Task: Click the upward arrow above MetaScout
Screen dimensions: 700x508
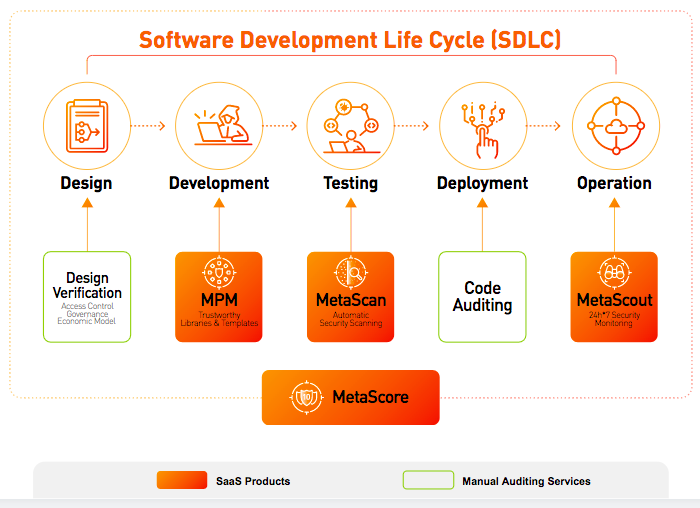Action: tap(615, 225)
